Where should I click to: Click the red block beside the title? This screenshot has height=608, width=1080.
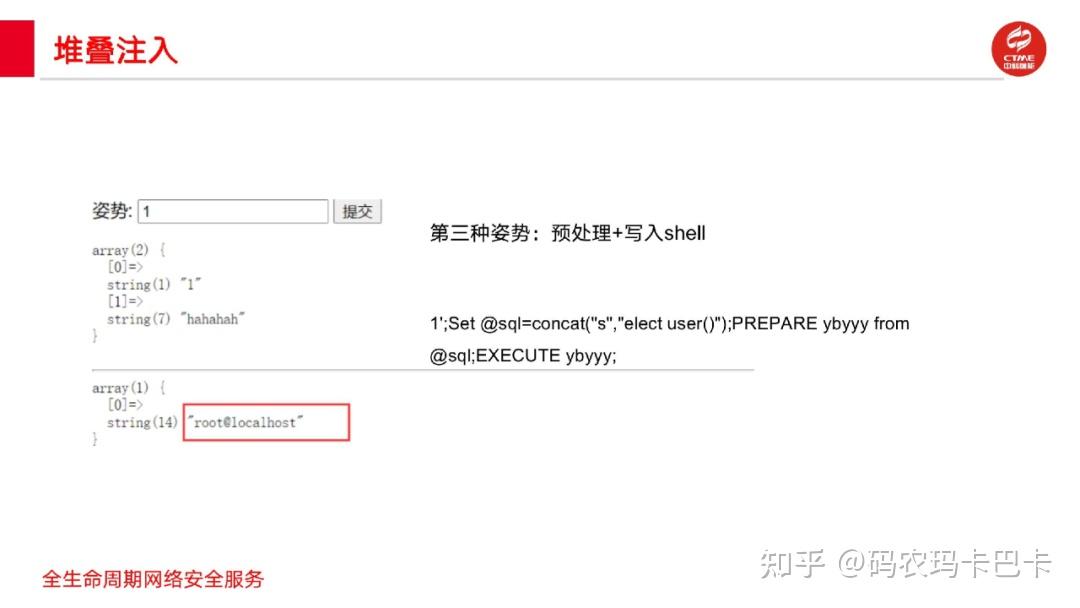pos(17,48)
